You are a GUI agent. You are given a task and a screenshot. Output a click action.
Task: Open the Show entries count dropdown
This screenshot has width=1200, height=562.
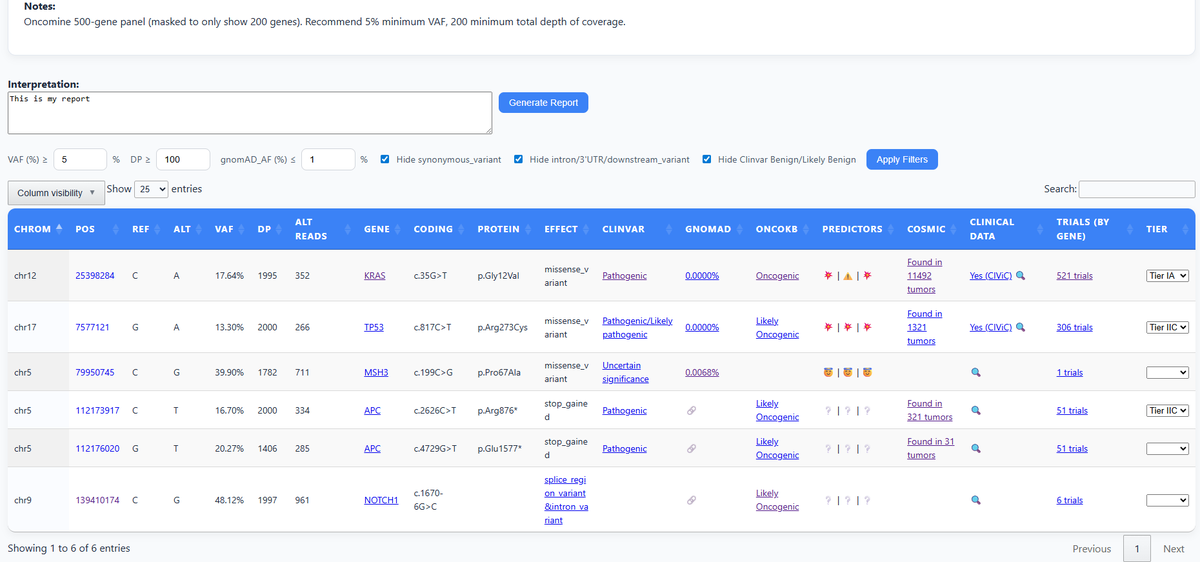click(x=152, y=189)
